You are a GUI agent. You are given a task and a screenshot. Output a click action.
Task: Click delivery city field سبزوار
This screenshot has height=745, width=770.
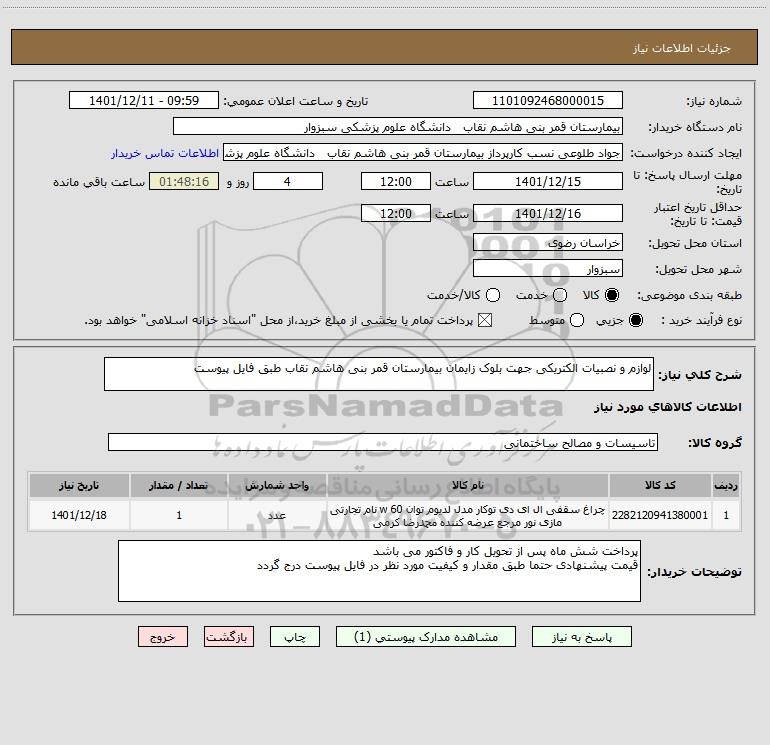pyautogui.click(x=548, y=268)
